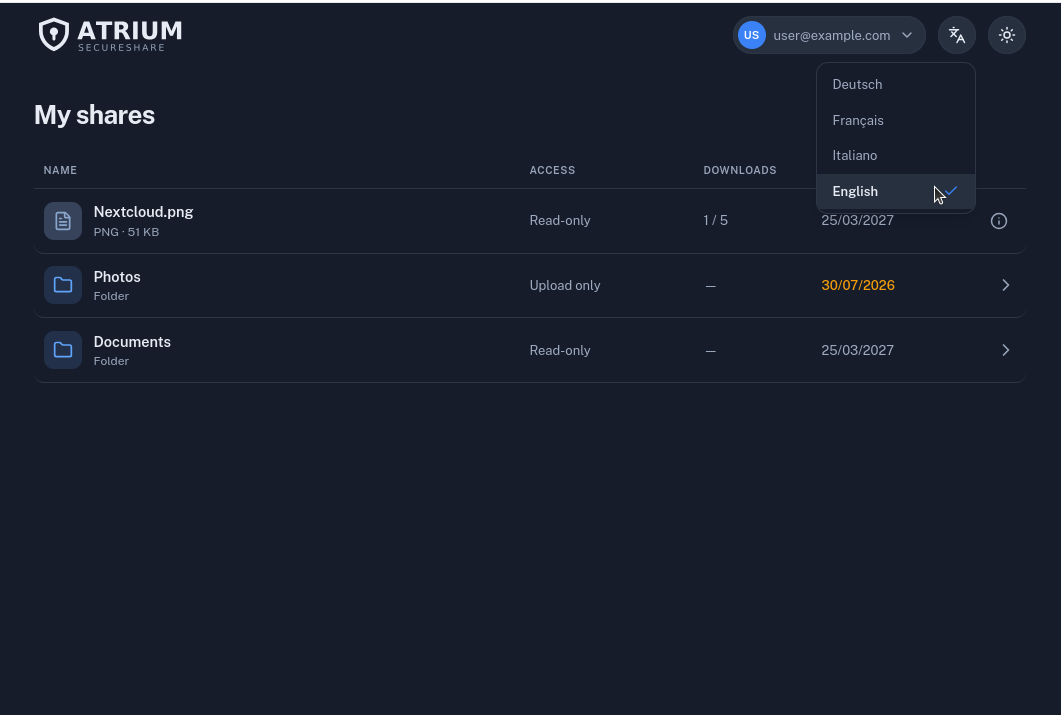Click the My shares heading
This screenshot has width=1061, height=715.
coord(95,115)
